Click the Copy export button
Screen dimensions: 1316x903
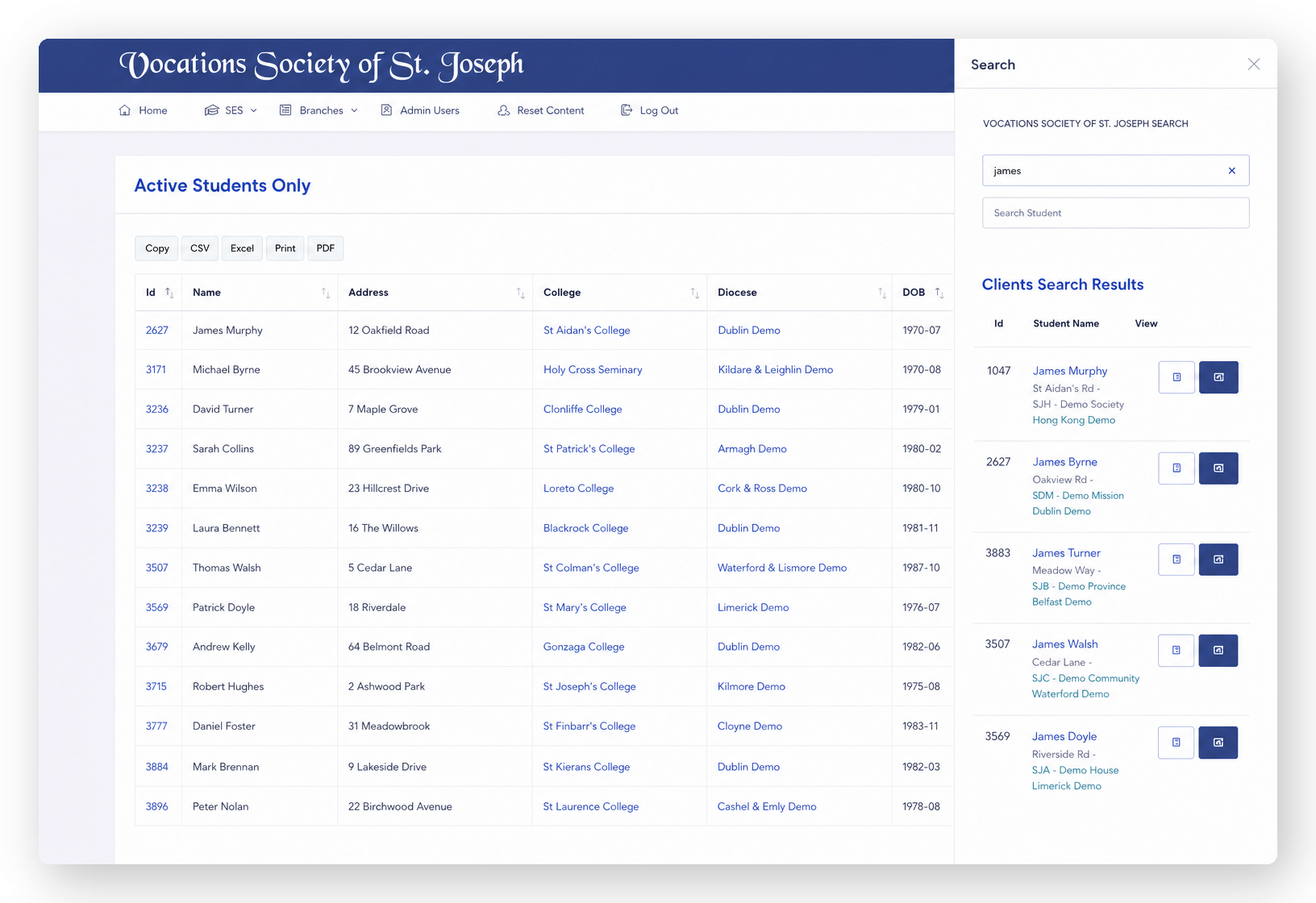pyautogui.click(x=157, y=248)
